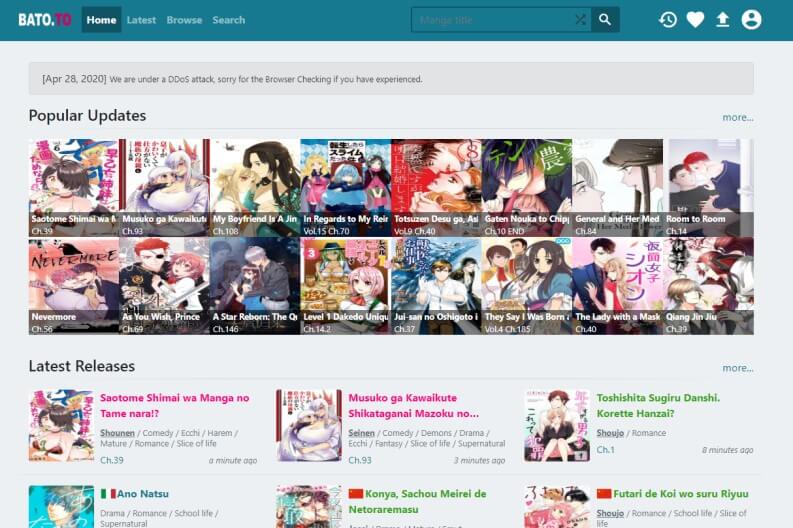Click more link beside Latest Releases
The height and width of the screenshot is (528, 793).
pyautogui.click(x=738, y=368)
